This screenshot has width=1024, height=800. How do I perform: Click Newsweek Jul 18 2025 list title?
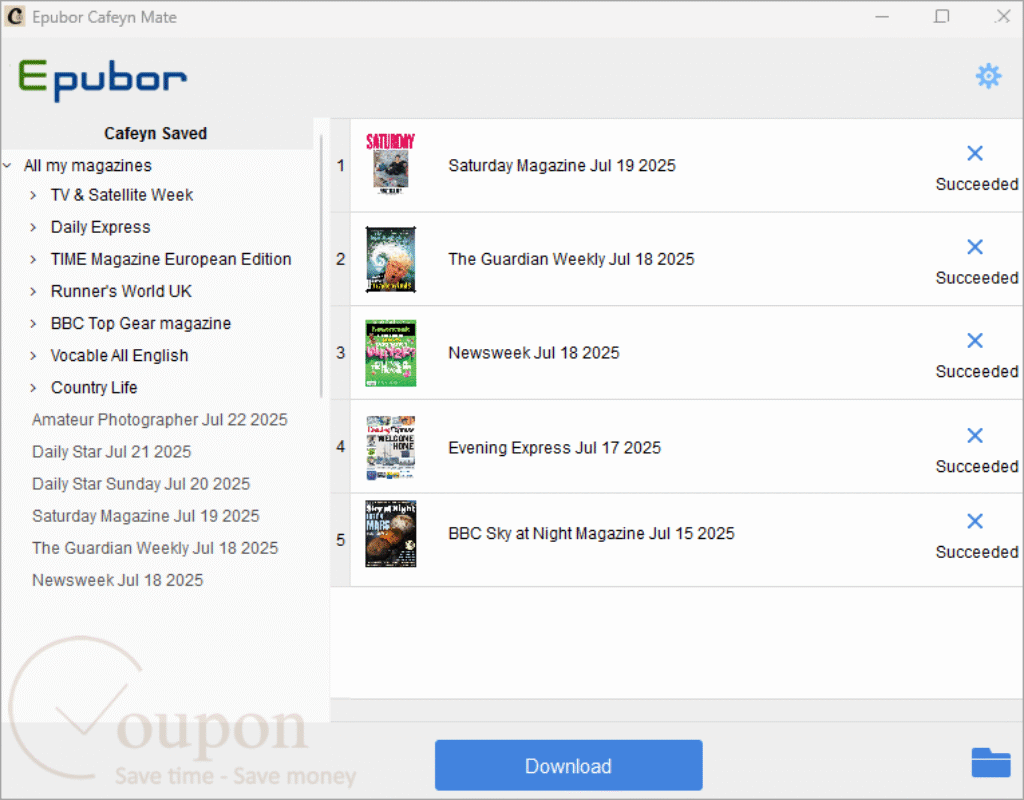click(x=534, y=353)
